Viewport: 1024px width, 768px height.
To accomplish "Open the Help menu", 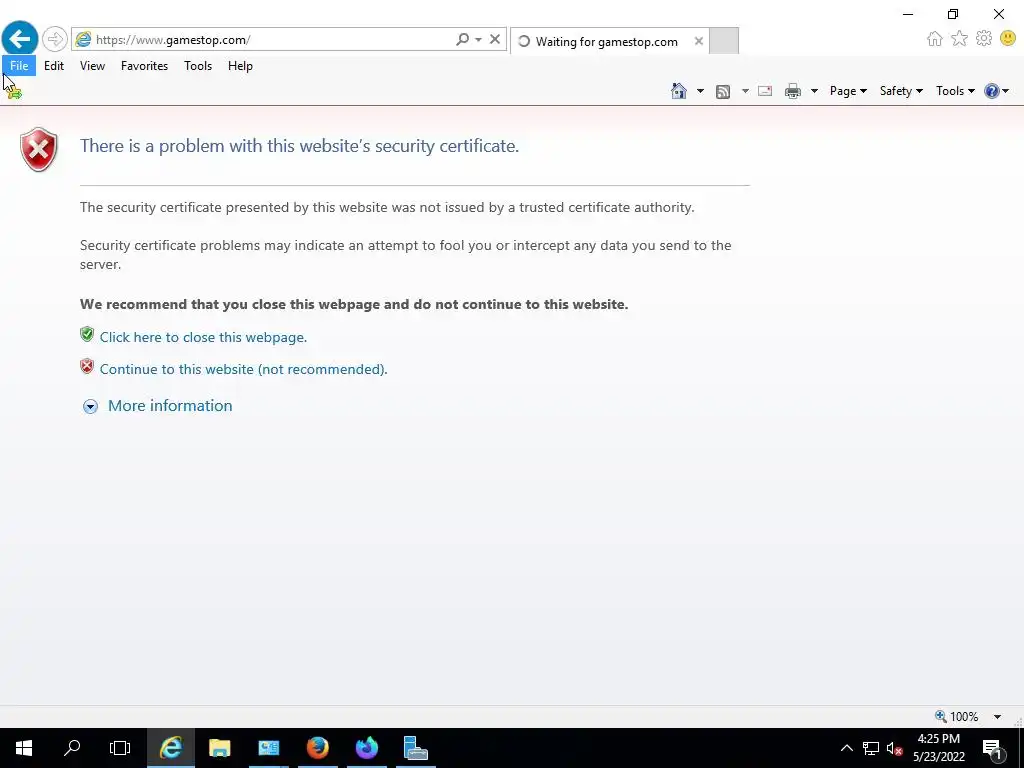I will click(x=240, y=65).
